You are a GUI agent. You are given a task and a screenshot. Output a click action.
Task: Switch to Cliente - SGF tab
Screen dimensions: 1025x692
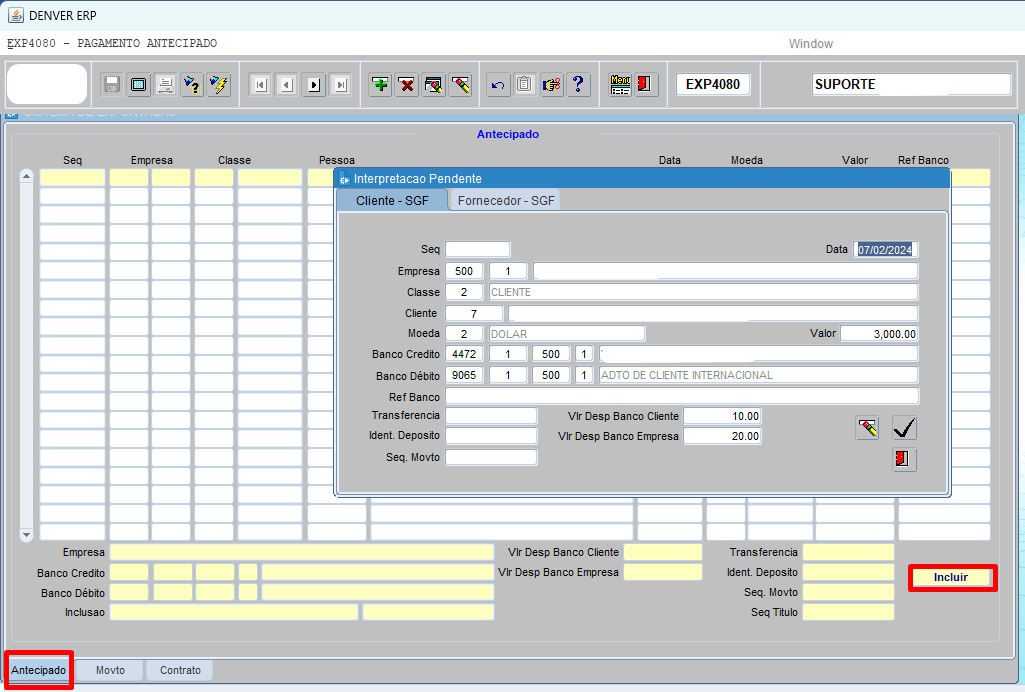[392, 201]
